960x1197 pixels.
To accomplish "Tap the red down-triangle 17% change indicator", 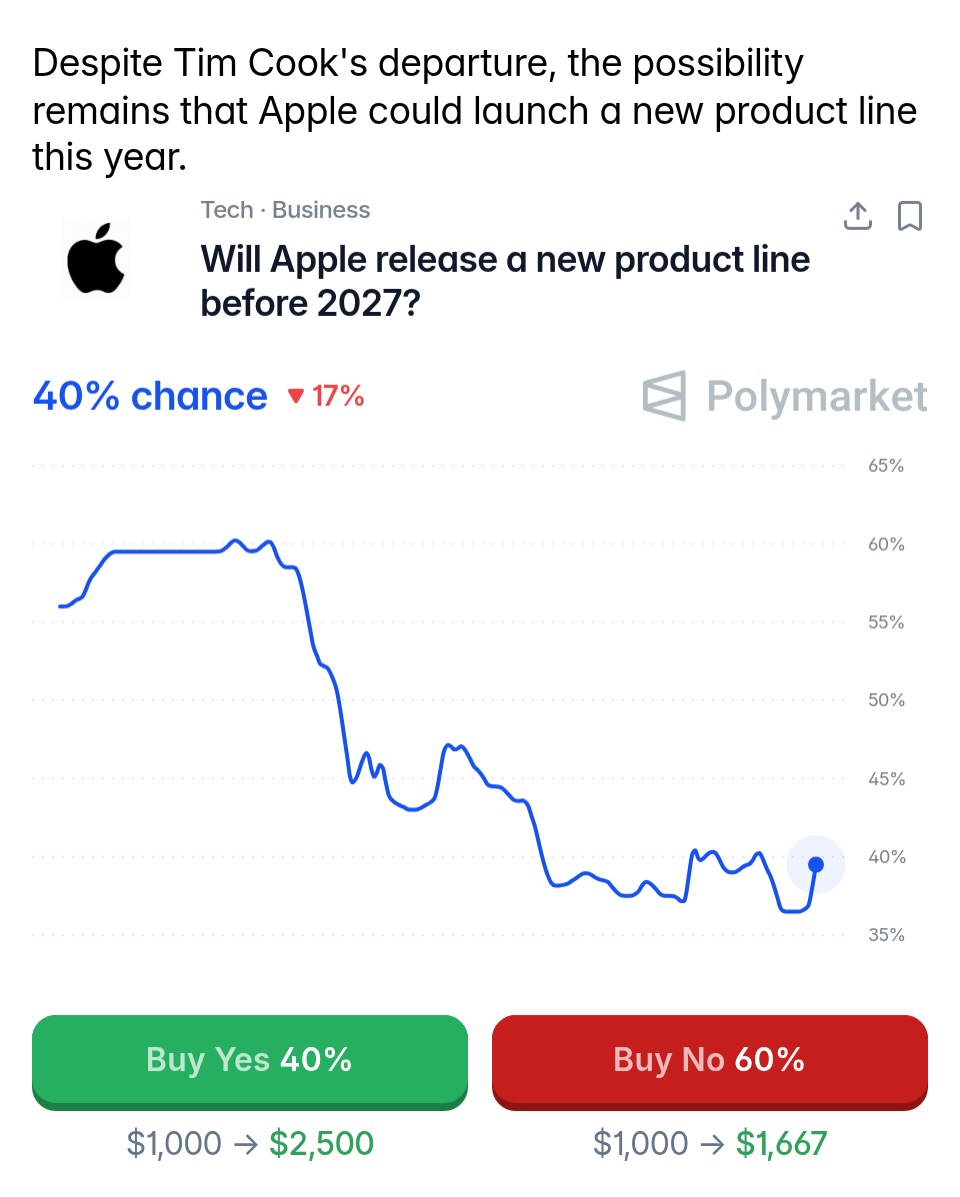I will (326, 397).
